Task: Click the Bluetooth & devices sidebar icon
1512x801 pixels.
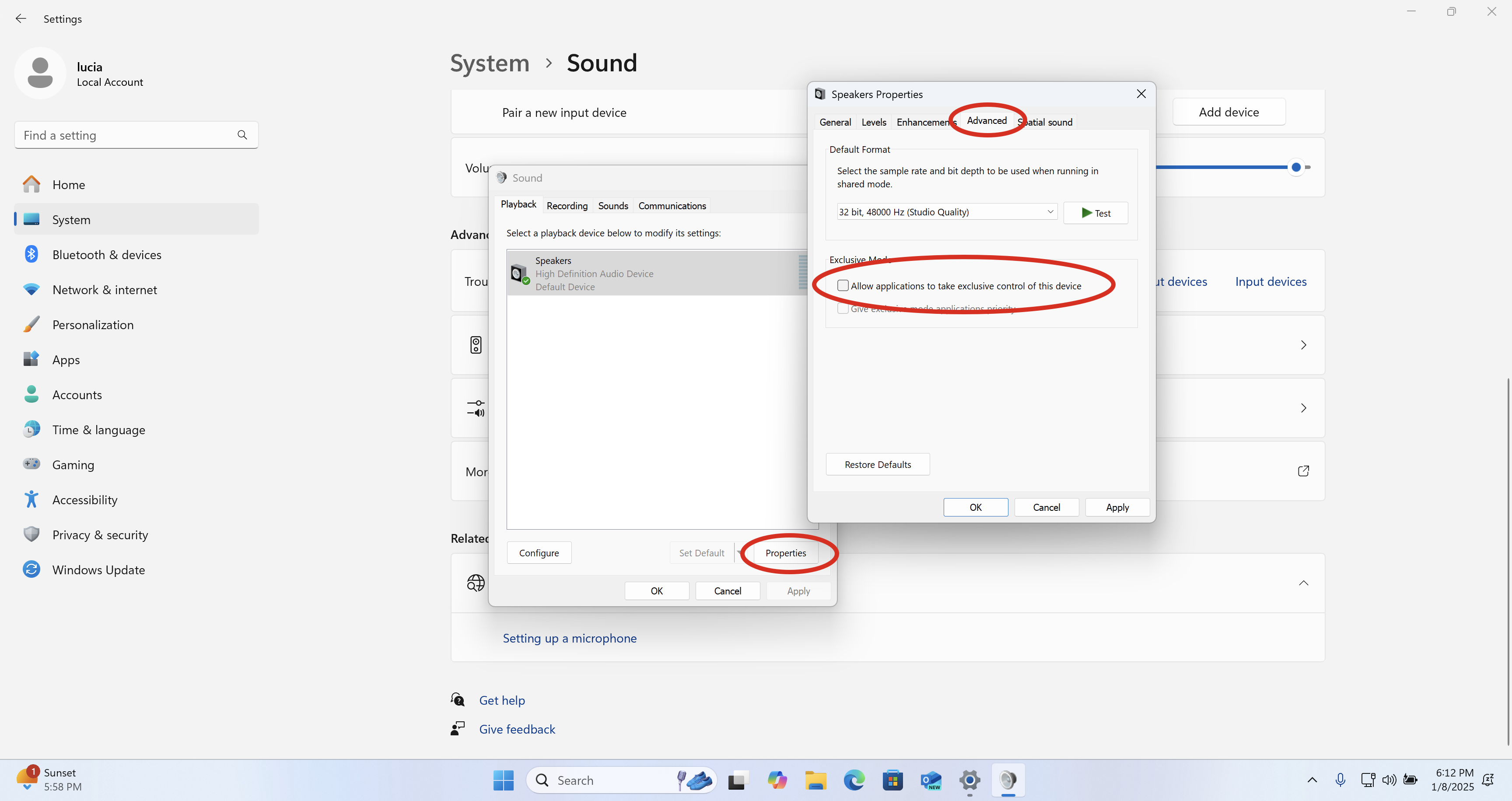Action: (x=31, y=254)
